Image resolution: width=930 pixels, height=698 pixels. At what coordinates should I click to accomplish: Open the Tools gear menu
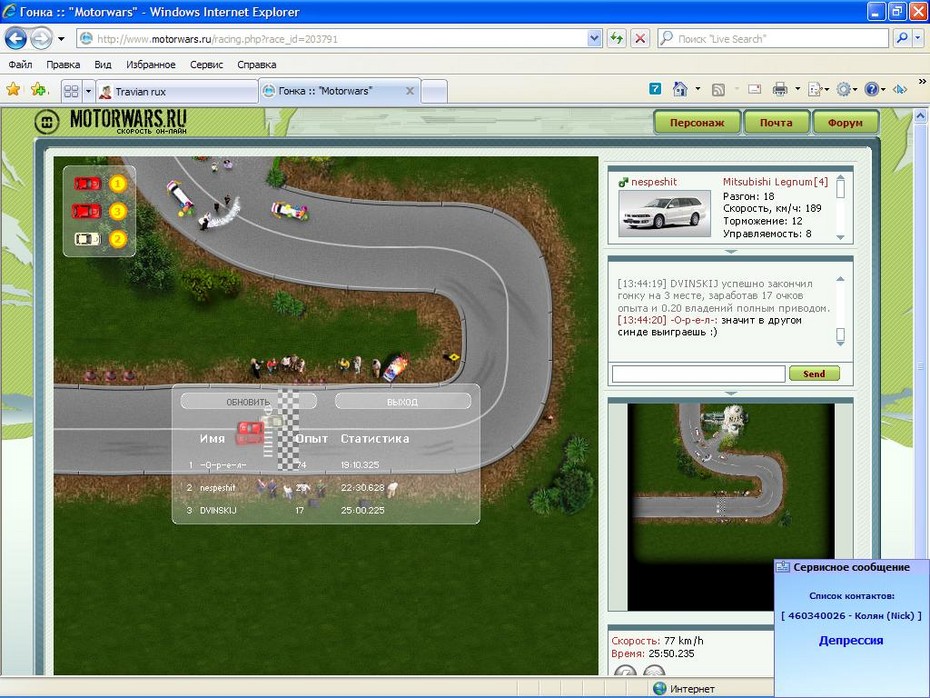(x=846, y=90)
